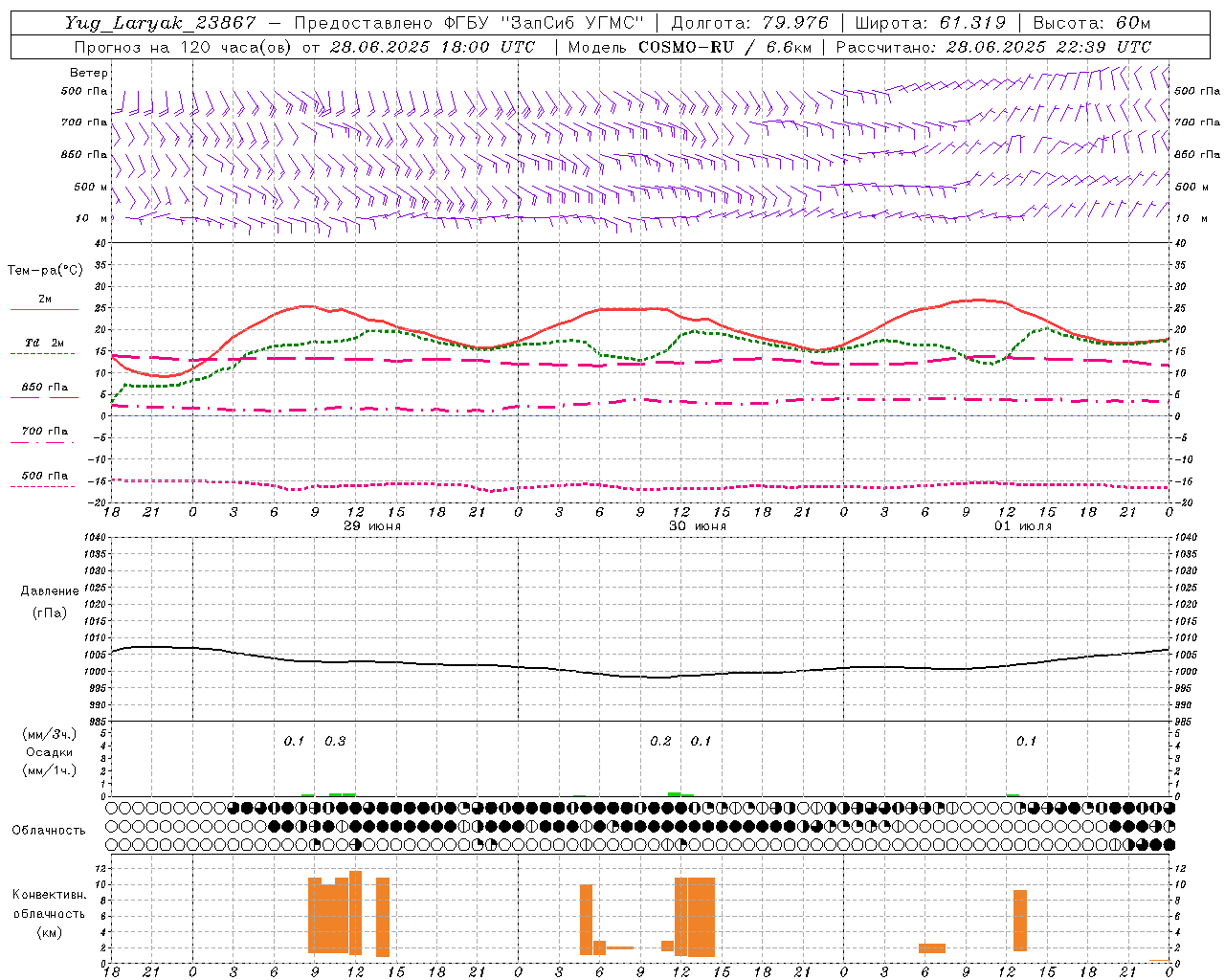This screenshot has width=1225, height=980.
Task: Click the 0.3 precipitation amount value
Action: pyautogui.click(x=335, y=741)
